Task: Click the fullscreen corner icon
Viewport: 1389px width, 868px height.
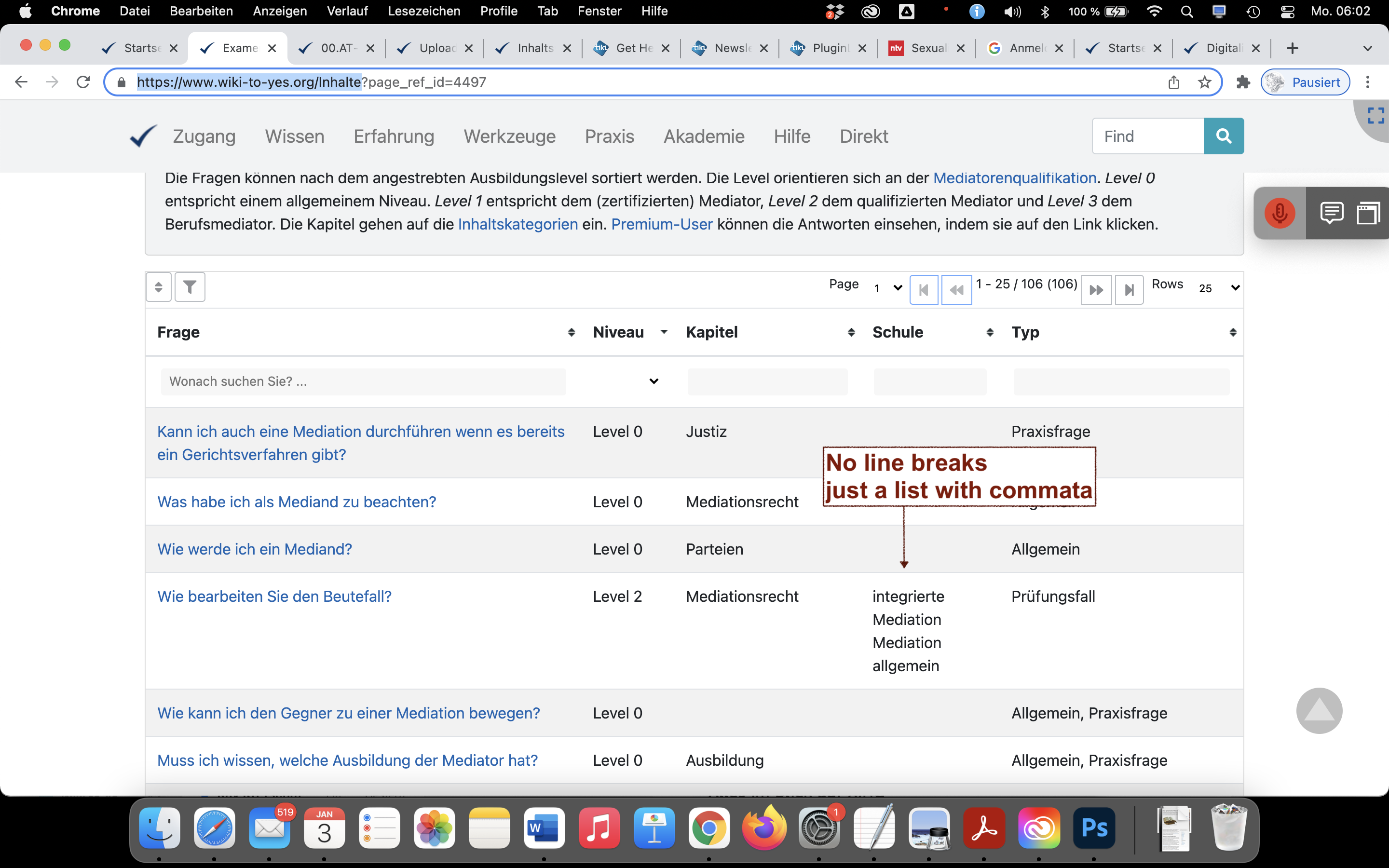Action: 1375,115
